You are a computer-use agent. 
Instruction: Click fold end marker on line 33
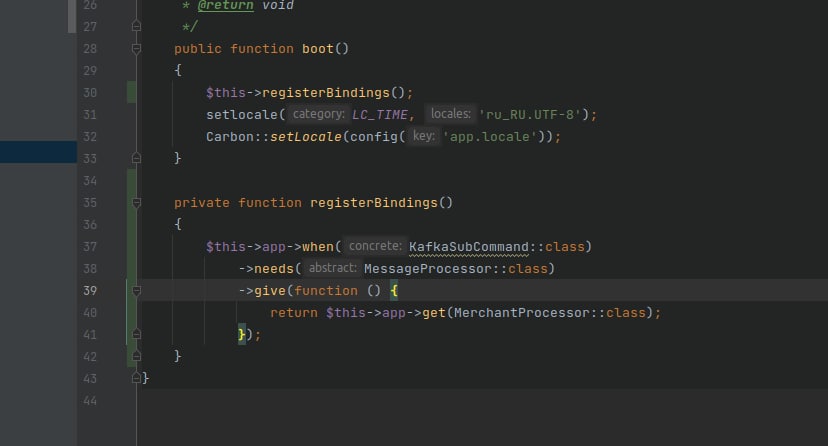[x=136, y=158]
